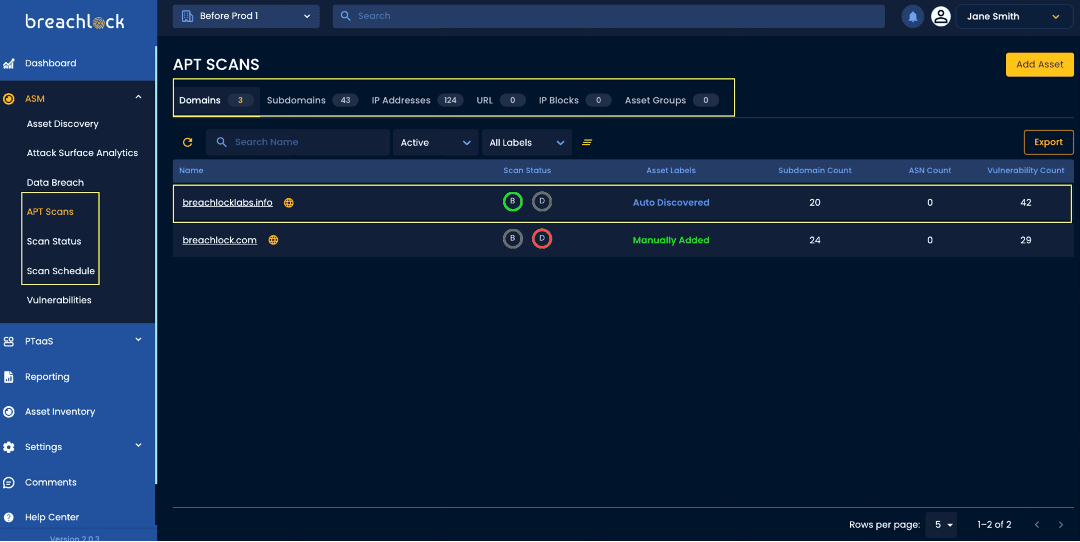Open the notifications bell
Screen dimensions: 1080x542
pyautogui.click(x=913, y=17)
